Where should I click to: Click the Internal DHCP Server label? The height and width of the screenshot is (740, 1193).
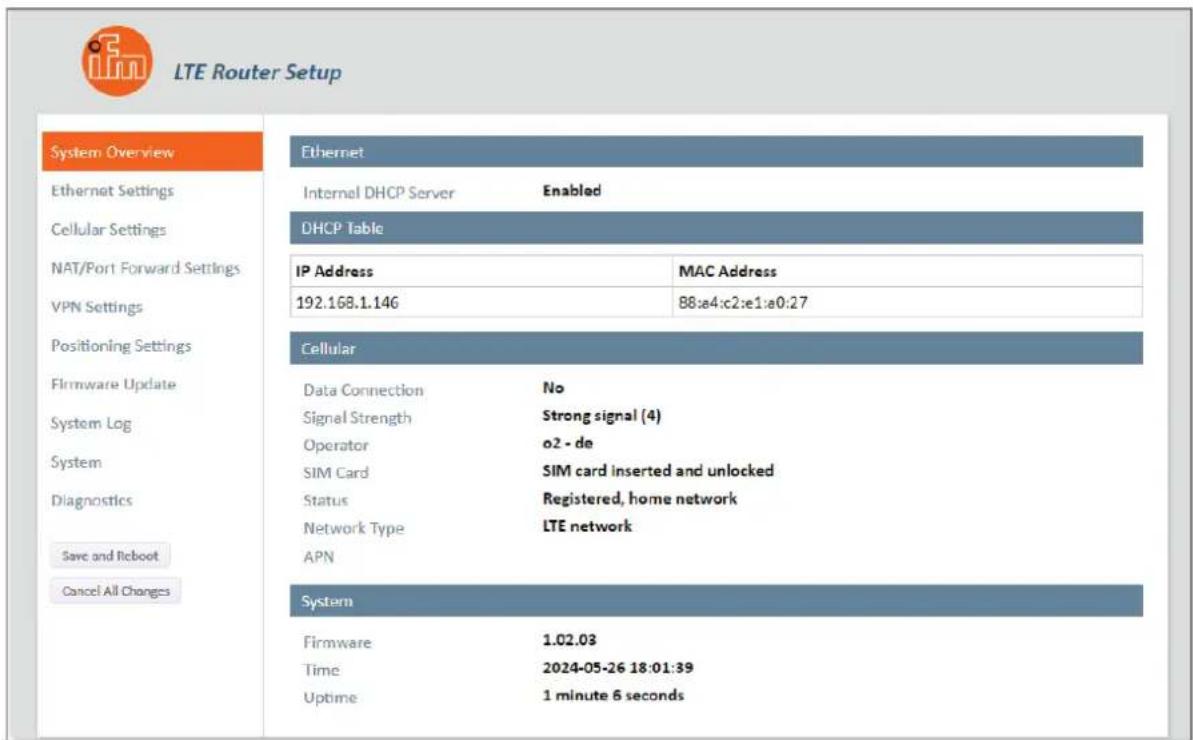coord(379,193)
